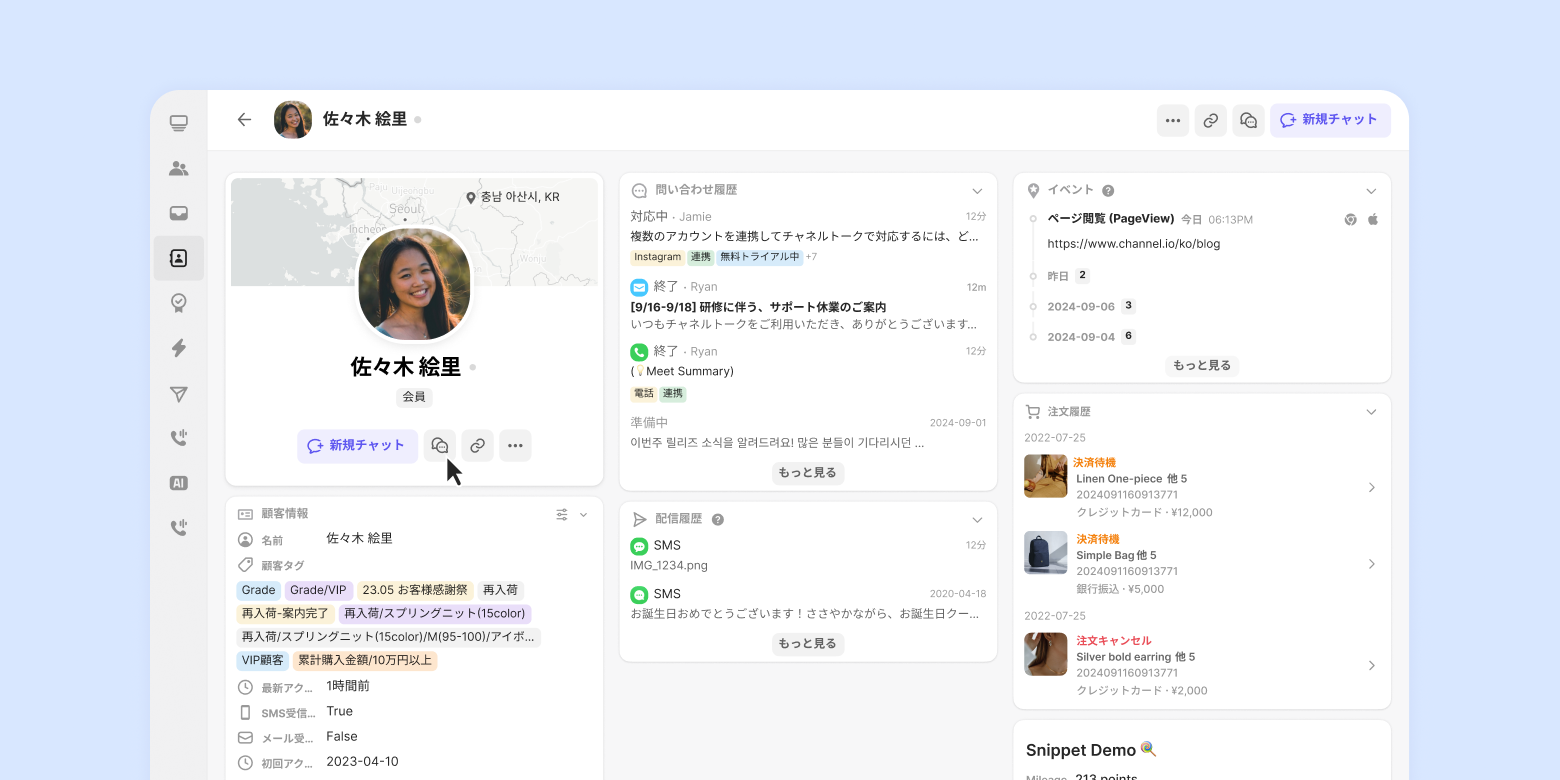Open the paper plane icon in the sidebar

(179, 394)
